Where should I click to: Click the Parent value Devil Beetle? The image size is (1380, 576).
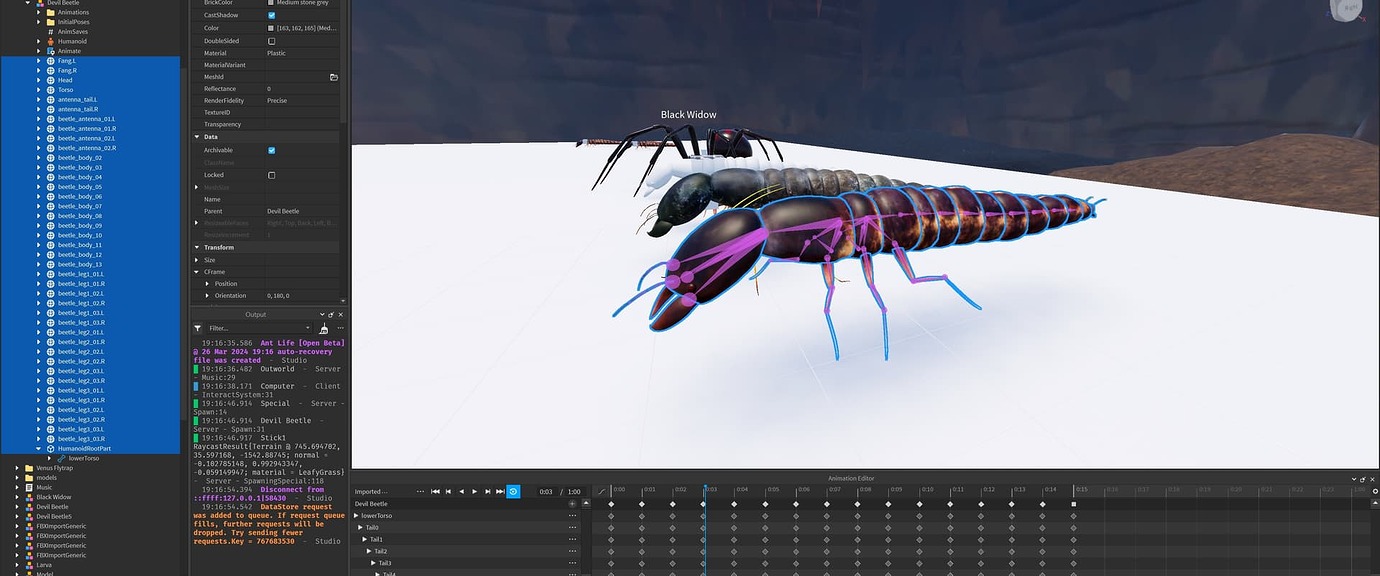283,211
